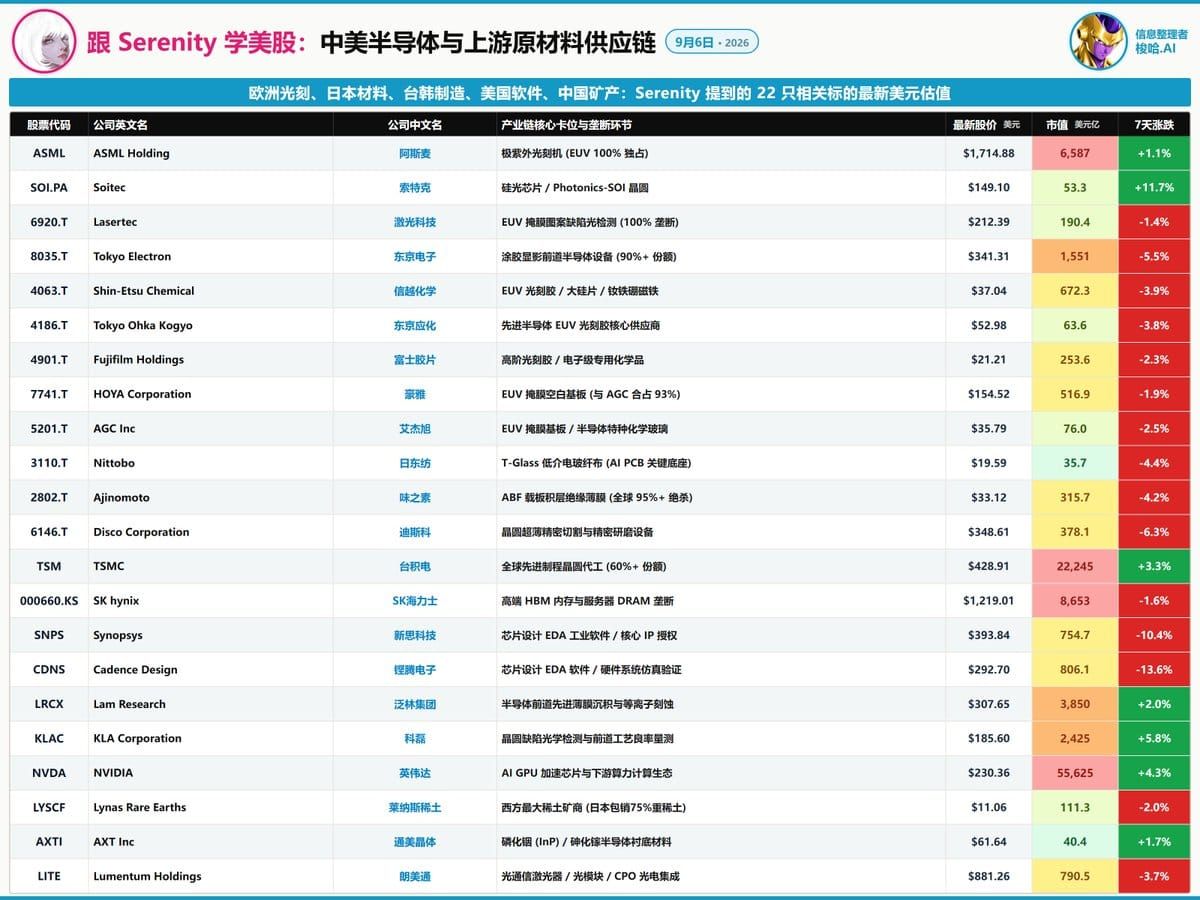Click the $881.26 LITE price
The height and width of the screenshot is (900, 1200).
989,877
